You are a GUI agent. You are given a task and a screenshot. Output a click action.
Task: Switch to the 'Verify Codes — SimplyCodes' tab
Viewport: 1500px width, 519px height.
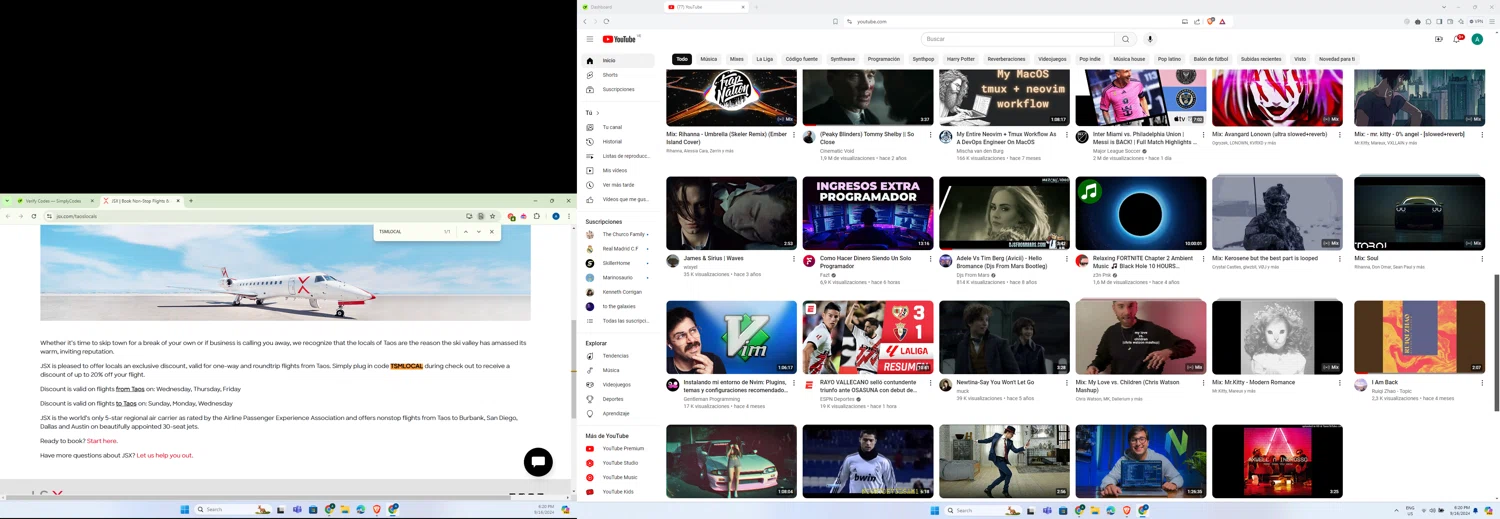point(53,201)
